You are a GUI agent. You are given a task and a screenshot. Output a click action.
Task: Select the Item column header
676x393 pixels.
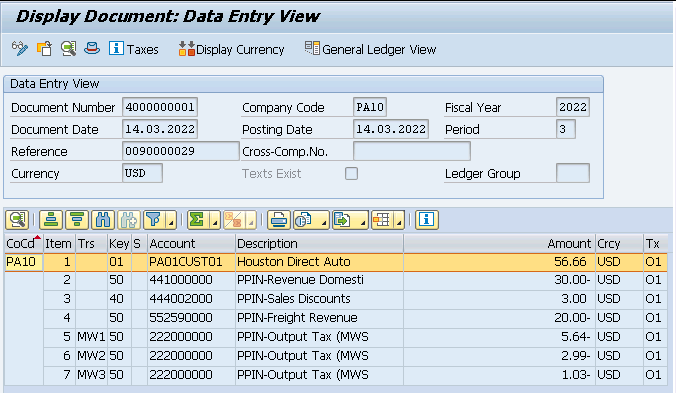coord(59,243)
